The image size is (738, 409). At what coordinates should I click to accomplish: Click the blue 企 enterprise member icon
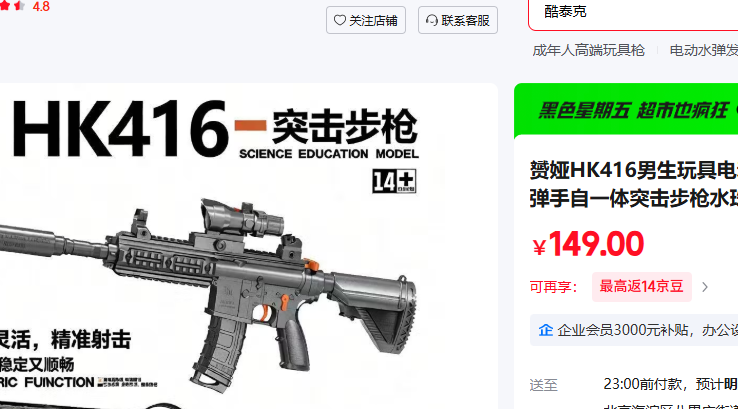[545, 330]
